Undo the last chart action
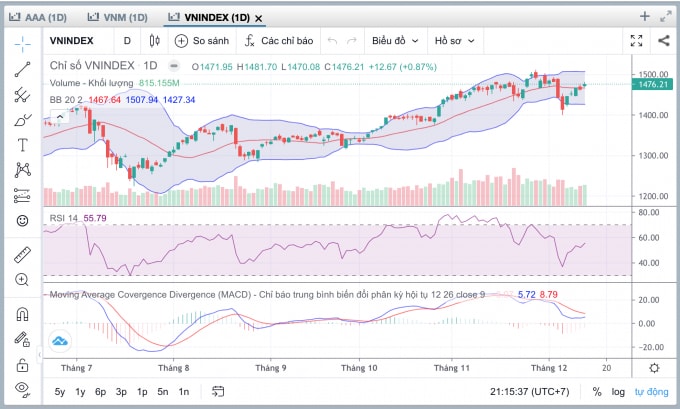Viewport: 680px width, 409px height. 333,41
